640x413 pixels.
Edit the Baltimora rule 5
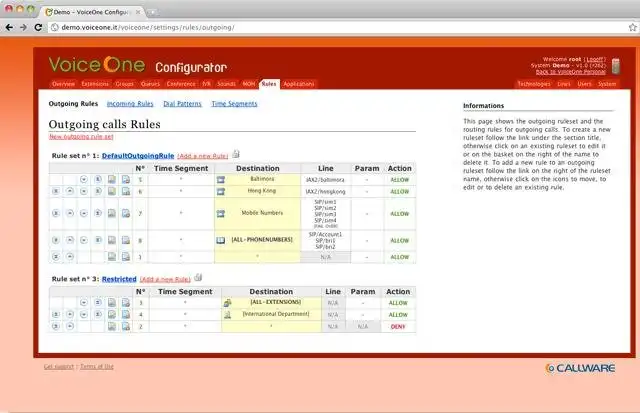tap(112, 179)
